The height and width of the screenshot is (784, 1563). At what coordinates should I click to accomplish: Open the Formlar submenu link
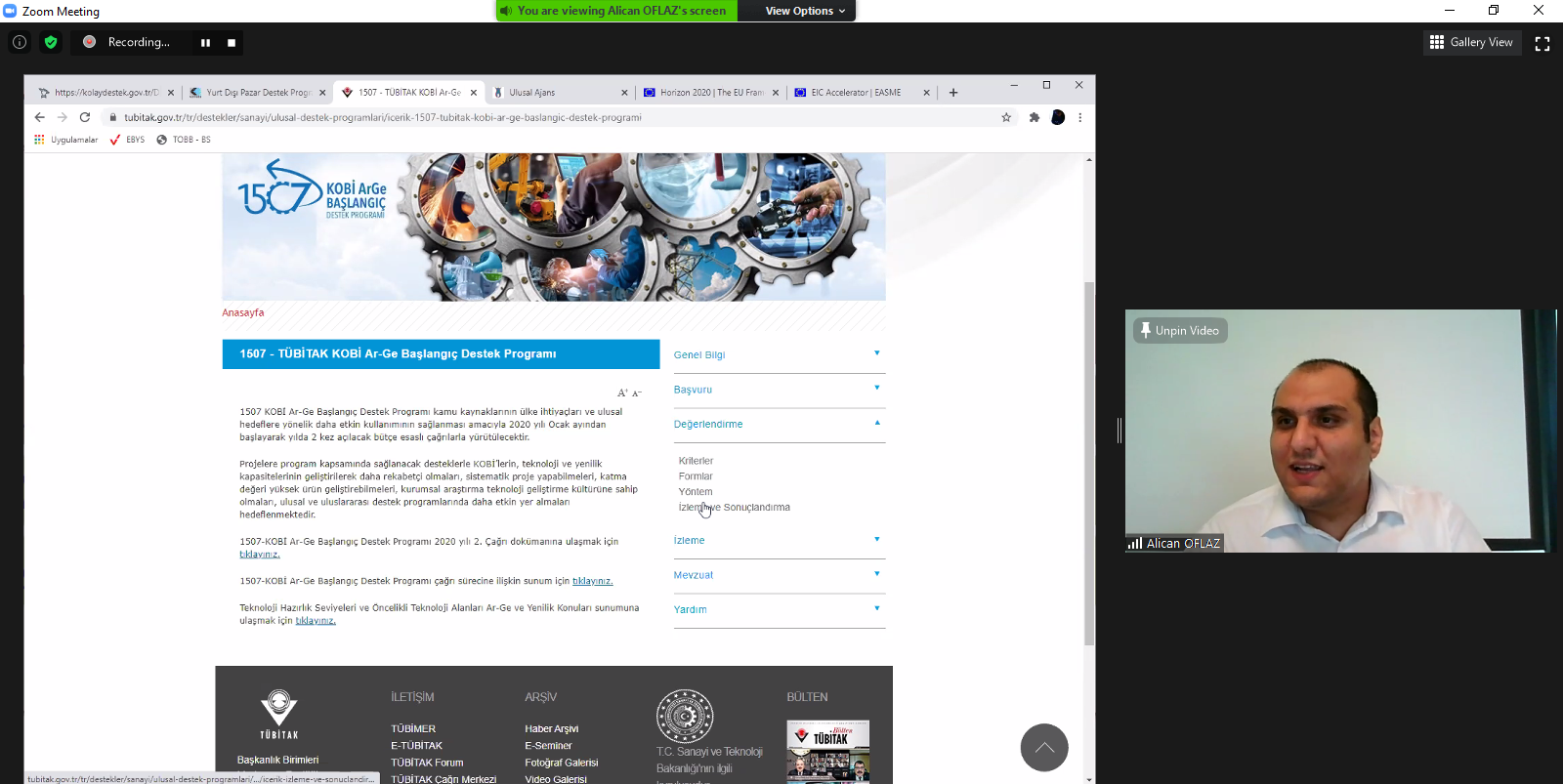[x=696, y=476]
